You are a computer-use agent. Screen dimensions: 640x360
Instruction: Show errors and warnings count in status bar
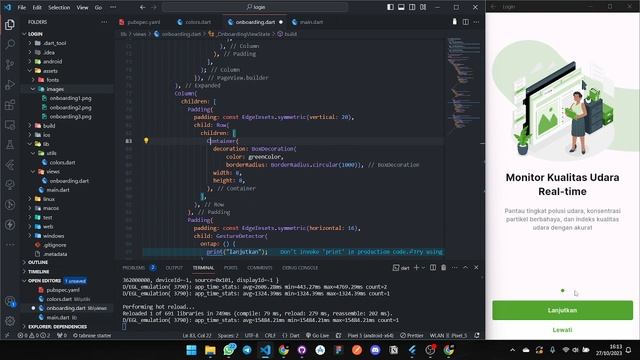33,336
